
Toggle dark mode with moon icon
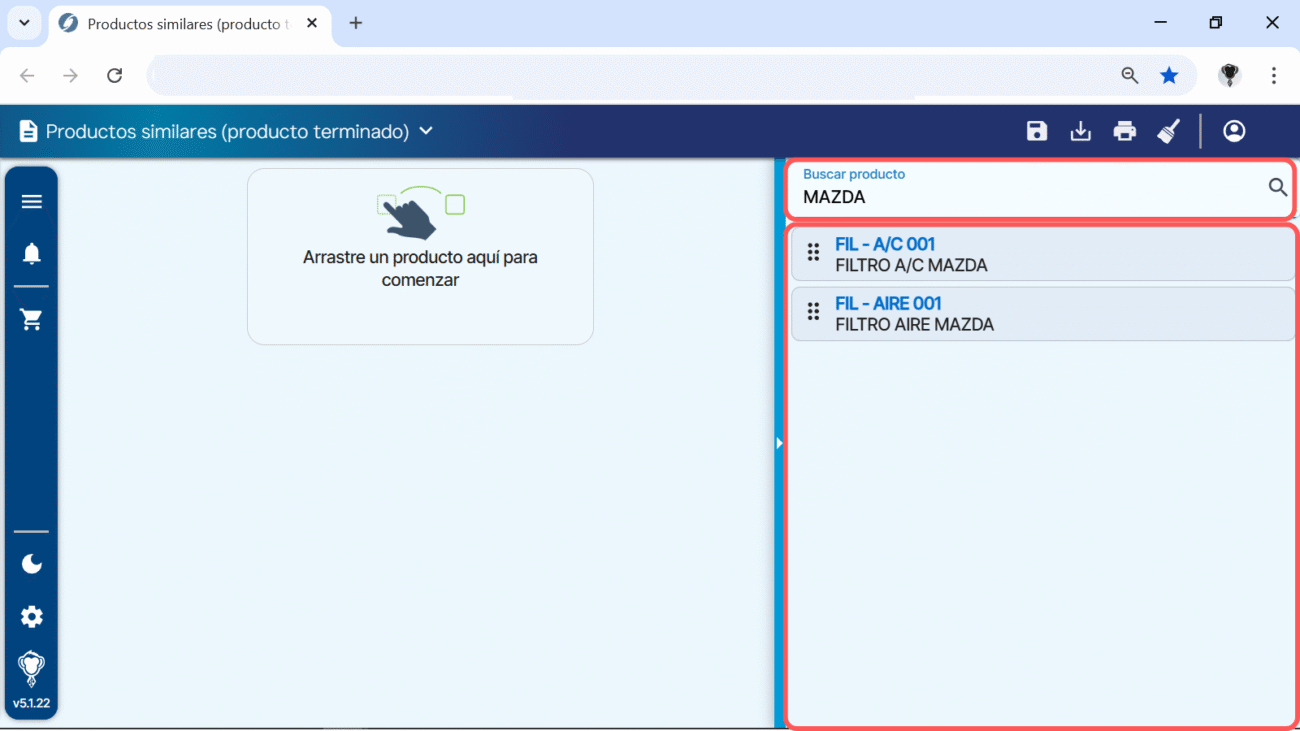pos(32,565)
